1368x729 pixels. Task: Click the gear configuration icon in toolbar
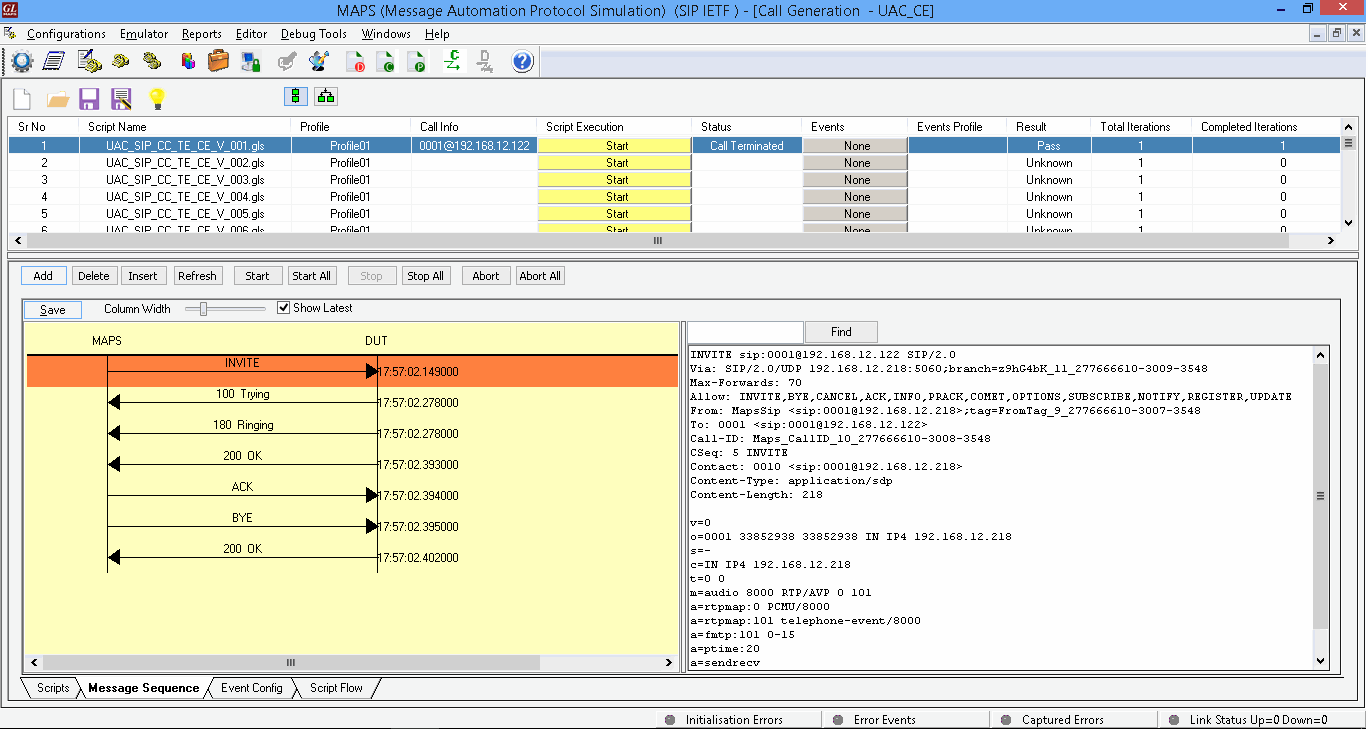pos(22,62)
